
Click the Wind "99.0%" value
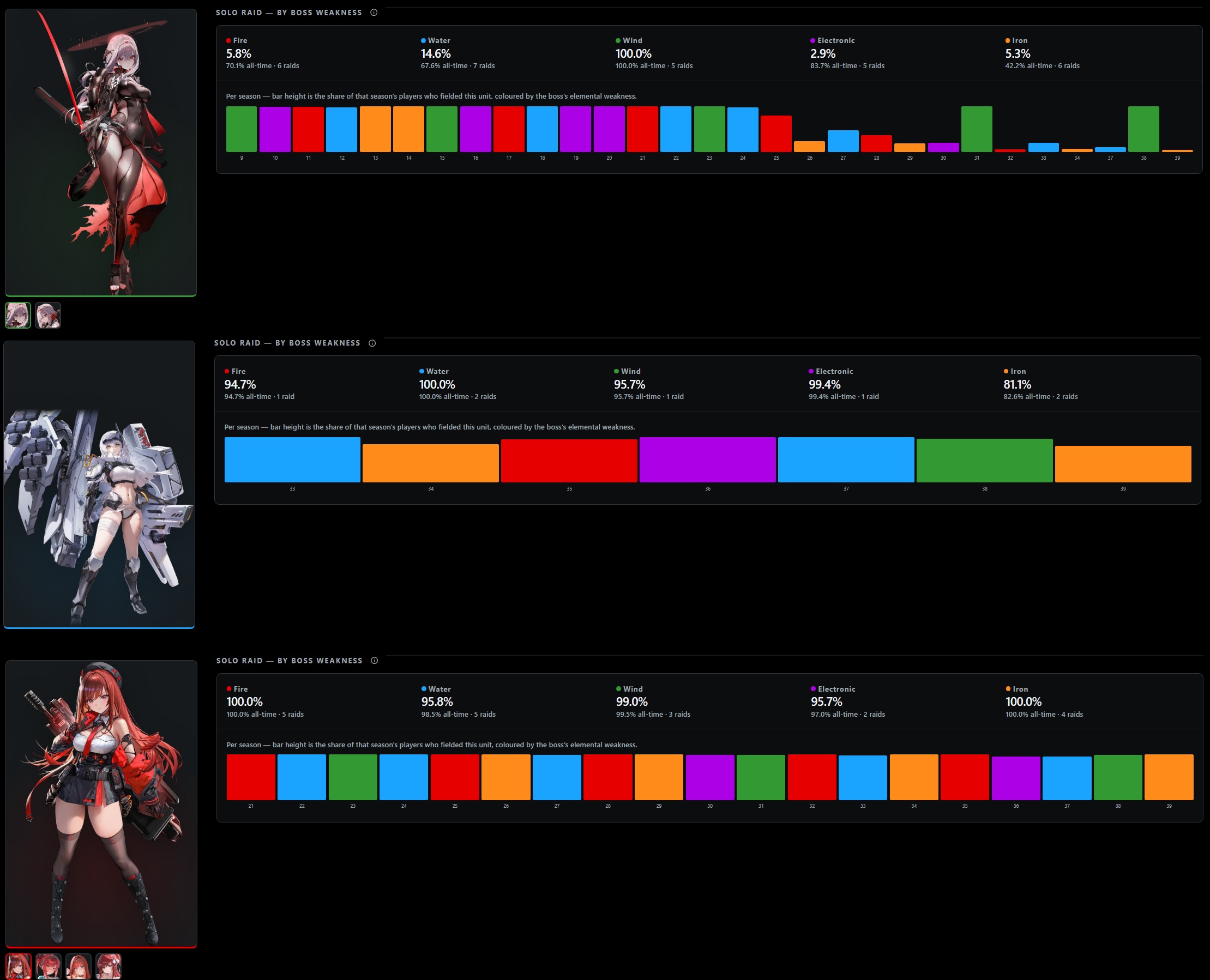tap(632, 701)
